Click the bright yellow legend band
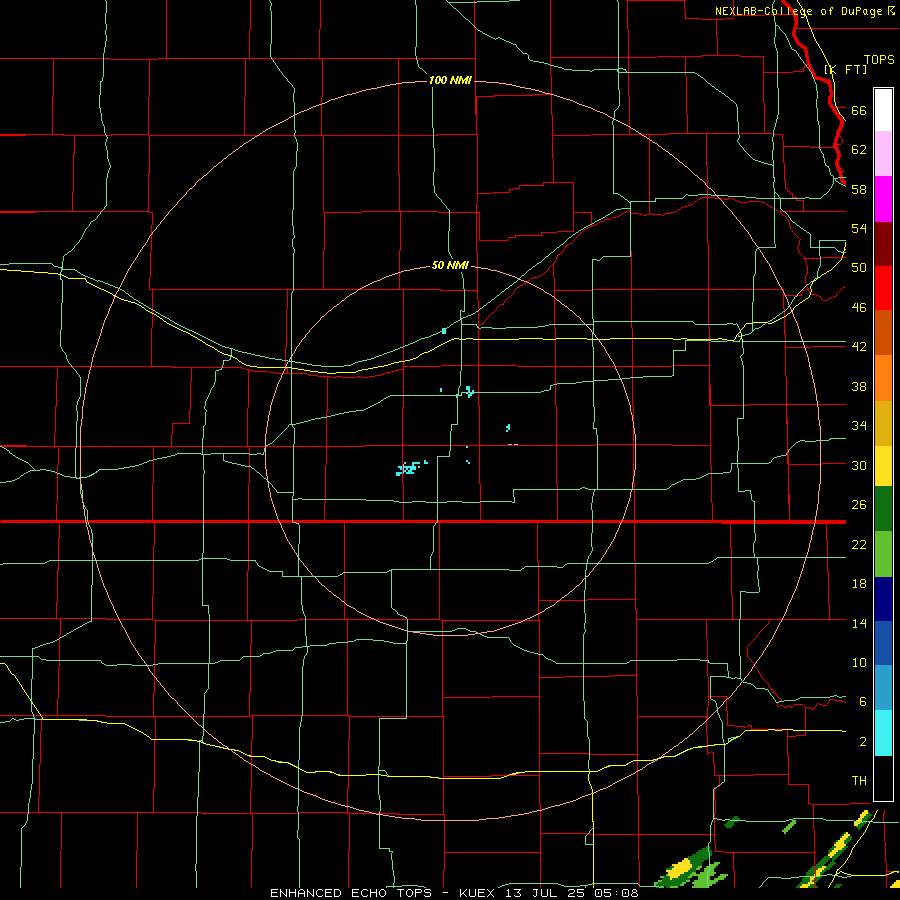Screen dimensions: 900x900 tap(883, 465)
